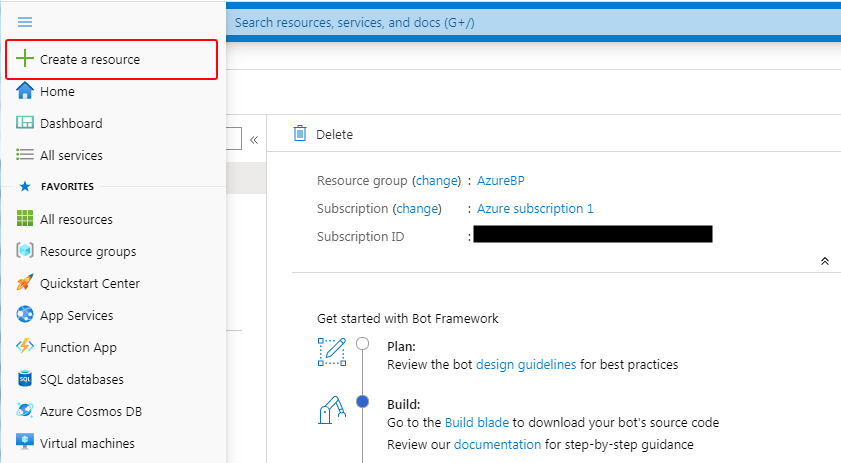Click the Get started with Bot Framework heading
The width and height of the screenshot is (841, 463).
(x=408, y=319)
